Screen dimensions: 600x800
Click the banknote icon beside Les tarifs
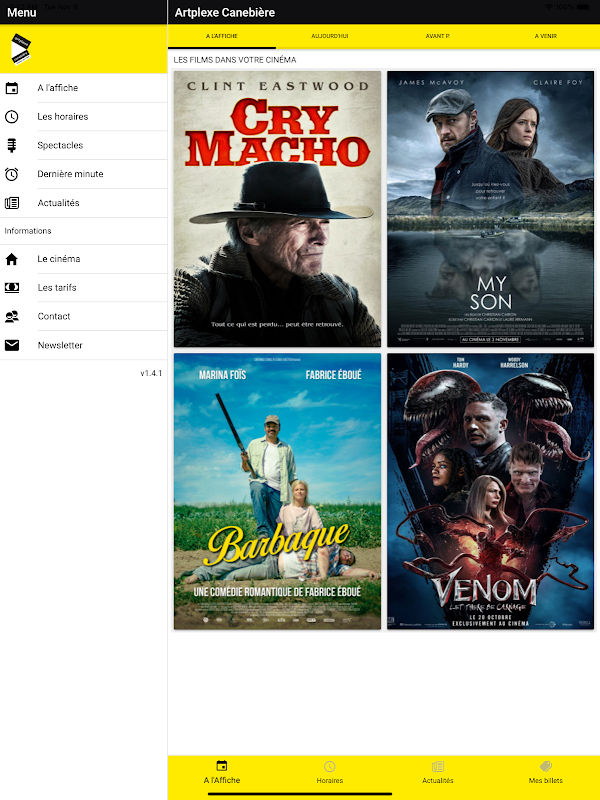tap(12, 288)
